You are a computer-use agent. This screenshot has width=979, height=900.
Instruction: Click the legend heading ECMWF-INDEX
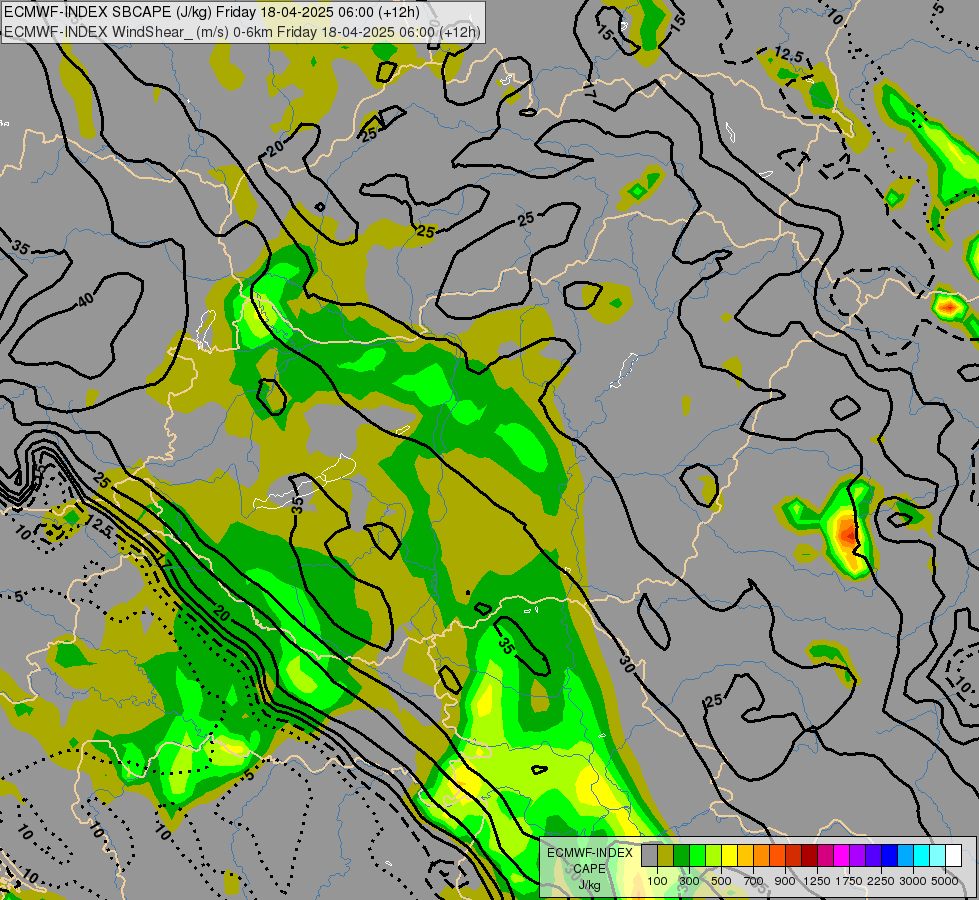point(589,853)
